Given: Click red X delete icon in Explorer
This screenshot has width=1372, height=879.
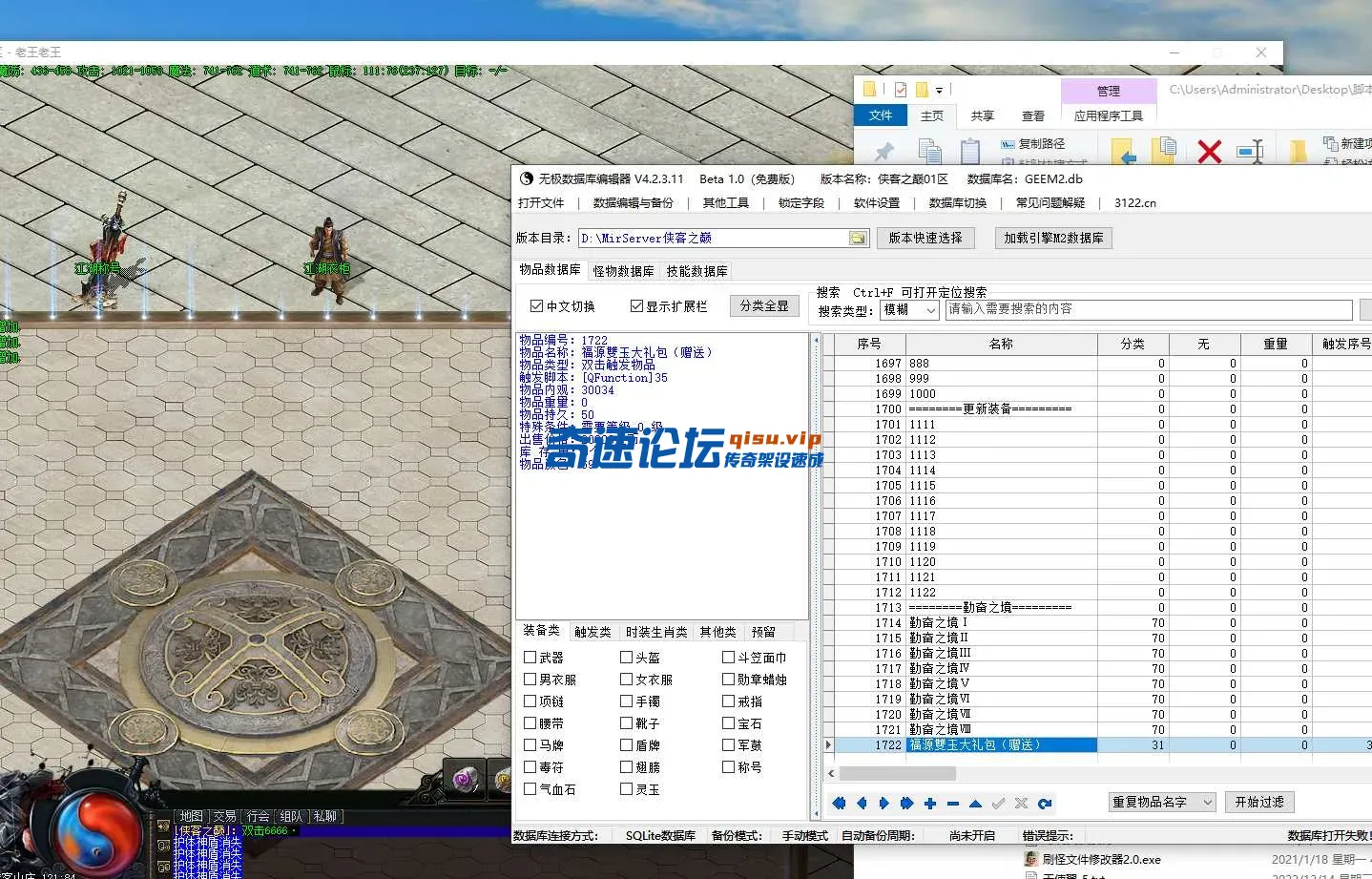Looking at the screenshot, I should coord(1209,151).
